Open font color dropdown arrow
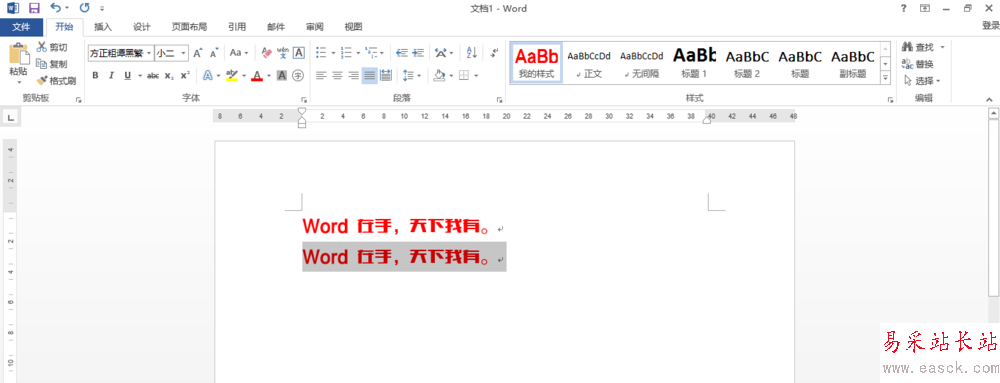Image resolution: width=1000 pixels, height=383 pixels. click(x=268, y=76)
